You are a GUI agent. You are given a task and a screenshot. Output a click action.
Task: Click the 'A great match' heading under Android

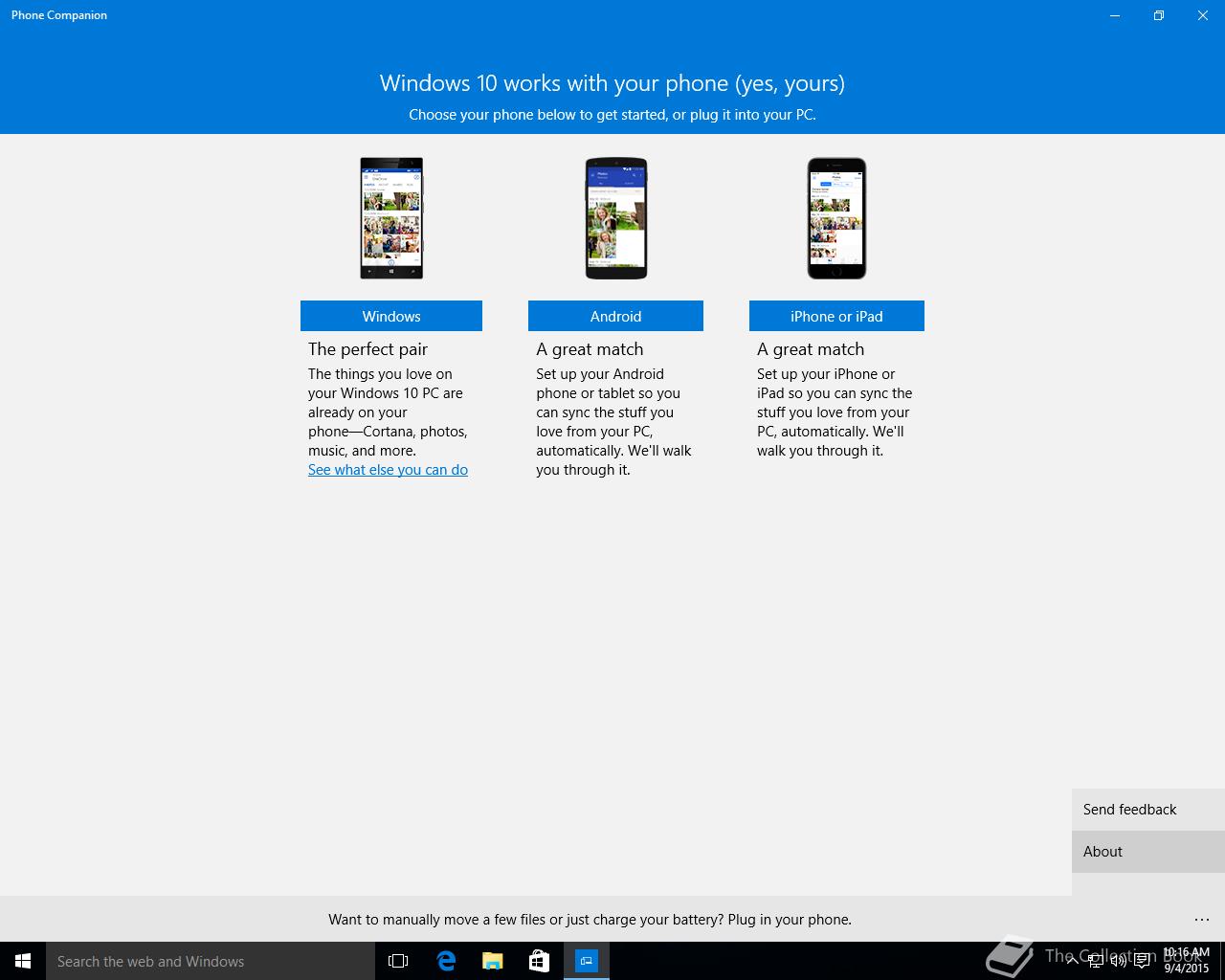pyautogui.click(x=590, y=349)
